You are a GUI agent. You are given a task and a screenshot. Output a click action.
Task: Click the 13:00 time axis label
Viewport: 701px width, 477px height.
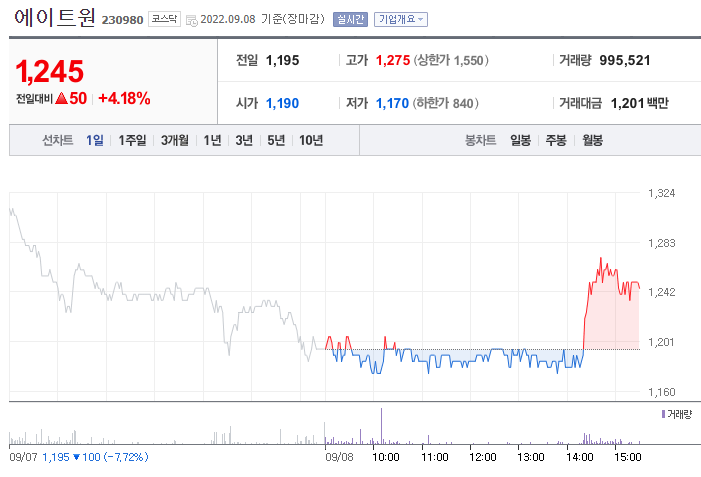pyautogui.click(x=531, y=457)
